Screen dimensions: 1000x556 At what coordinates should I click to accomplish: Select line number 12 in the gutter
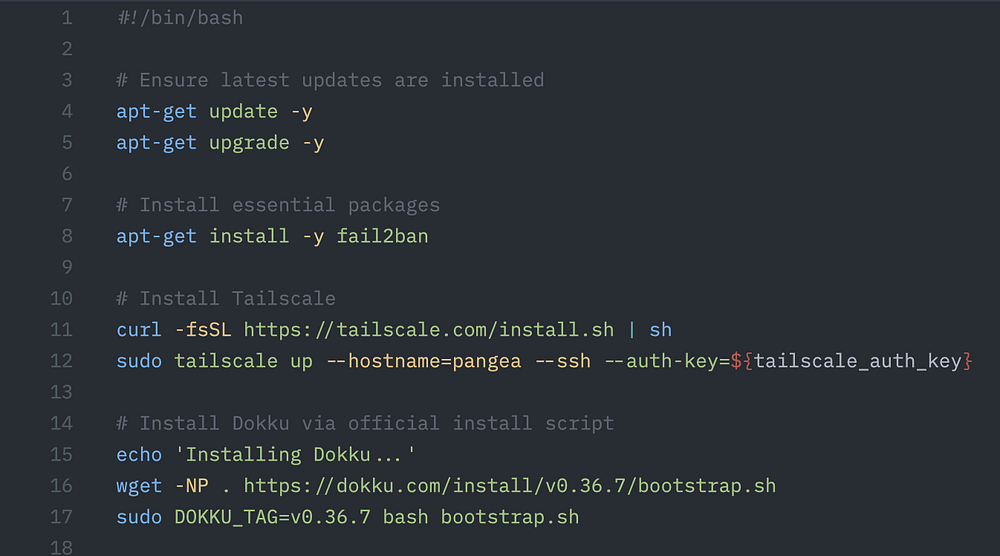click(x=60, y=361)
